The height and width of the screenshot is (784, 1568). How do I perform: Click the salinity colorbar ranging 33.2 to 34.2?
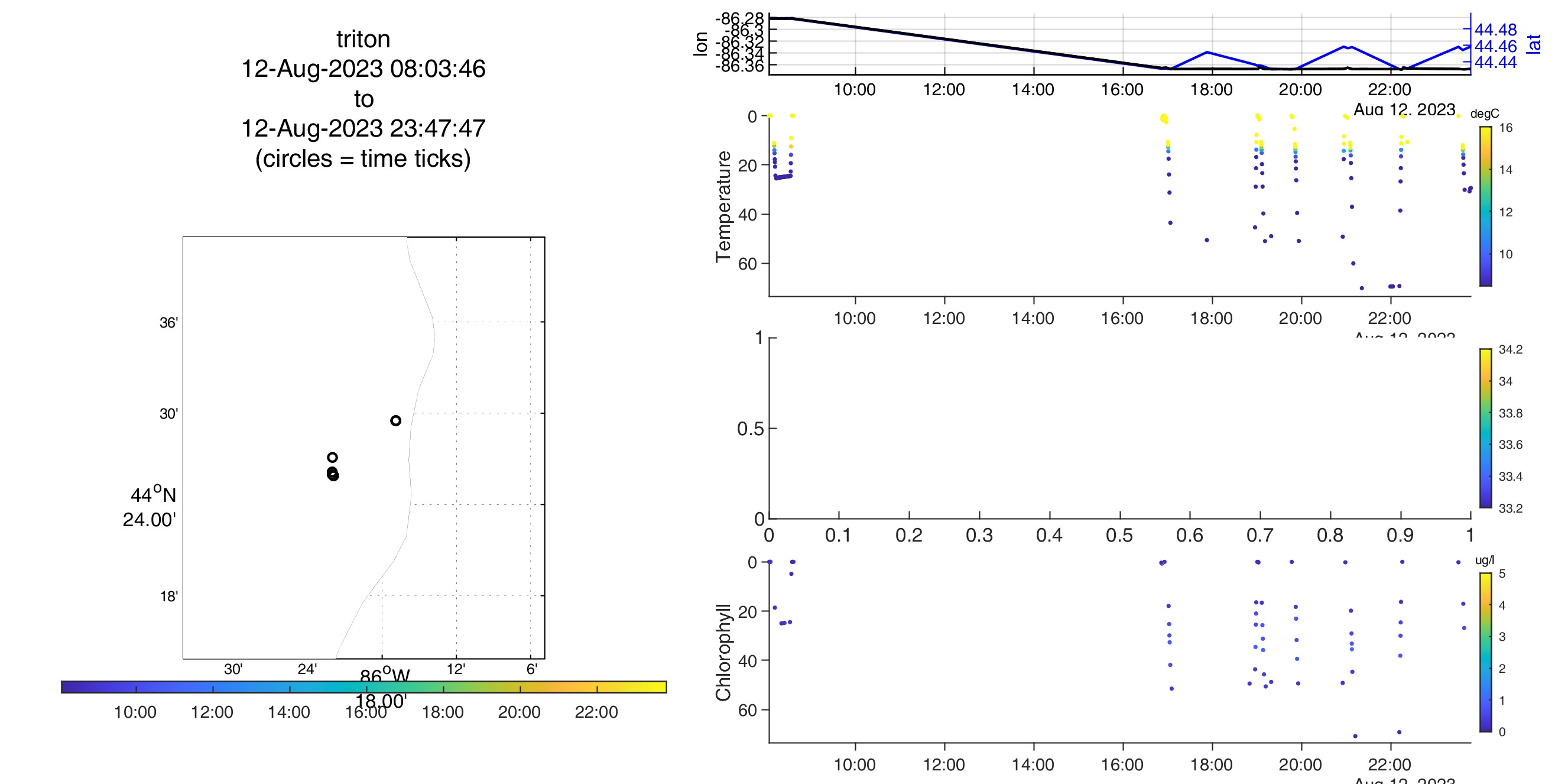point(1486,428)
